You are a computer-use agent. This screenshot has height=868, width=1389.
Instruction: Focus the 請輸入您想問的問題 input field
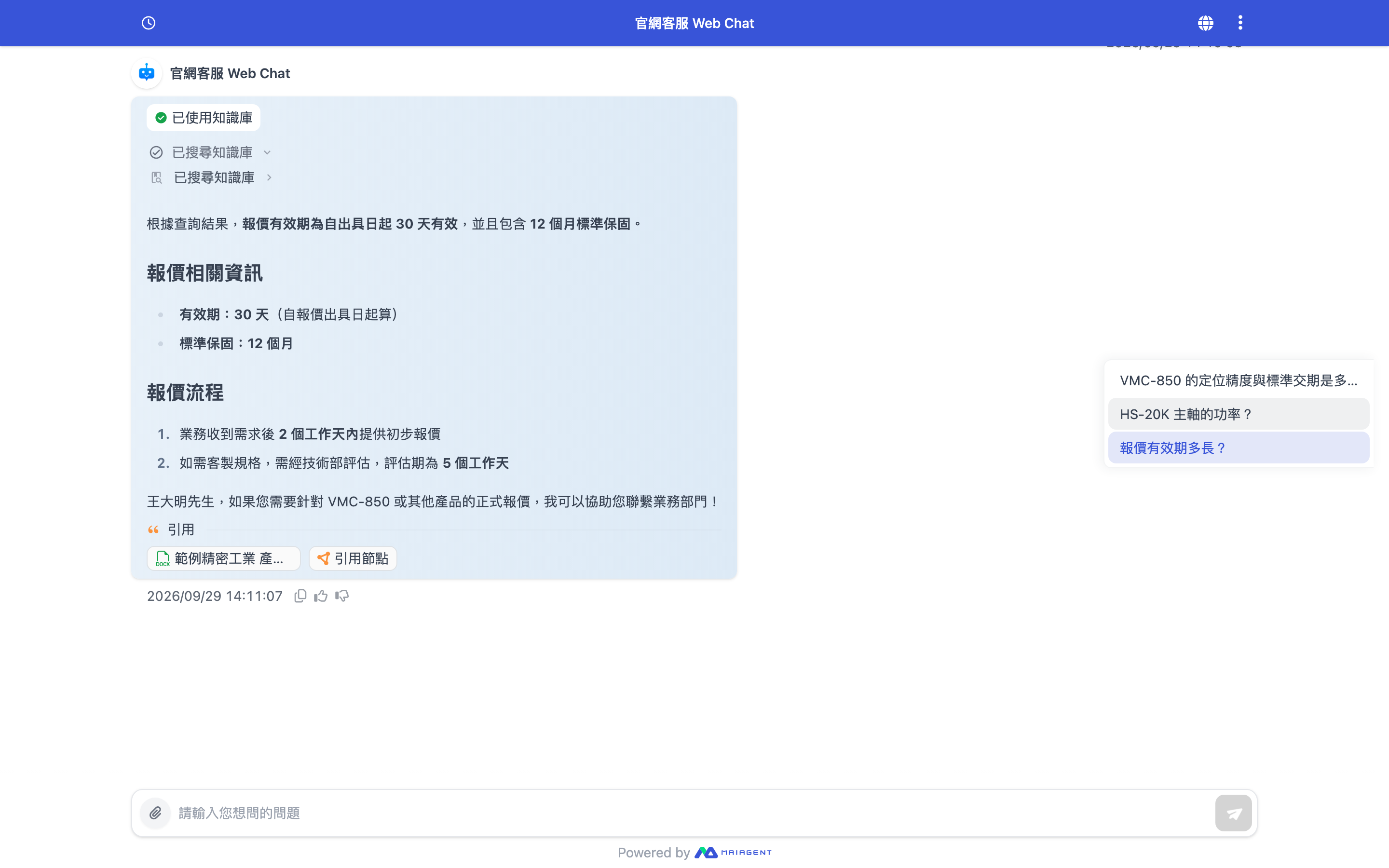tap(692, 813)
